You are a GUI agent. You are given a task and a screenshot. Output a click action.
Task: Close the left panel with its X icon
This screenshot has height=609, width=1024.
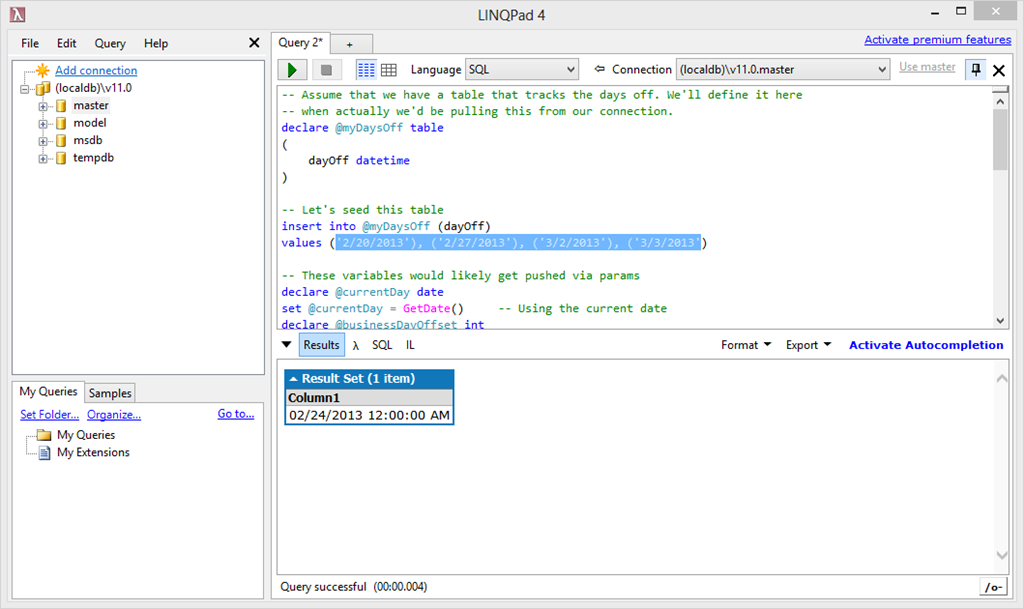click(x=254, y=43)
